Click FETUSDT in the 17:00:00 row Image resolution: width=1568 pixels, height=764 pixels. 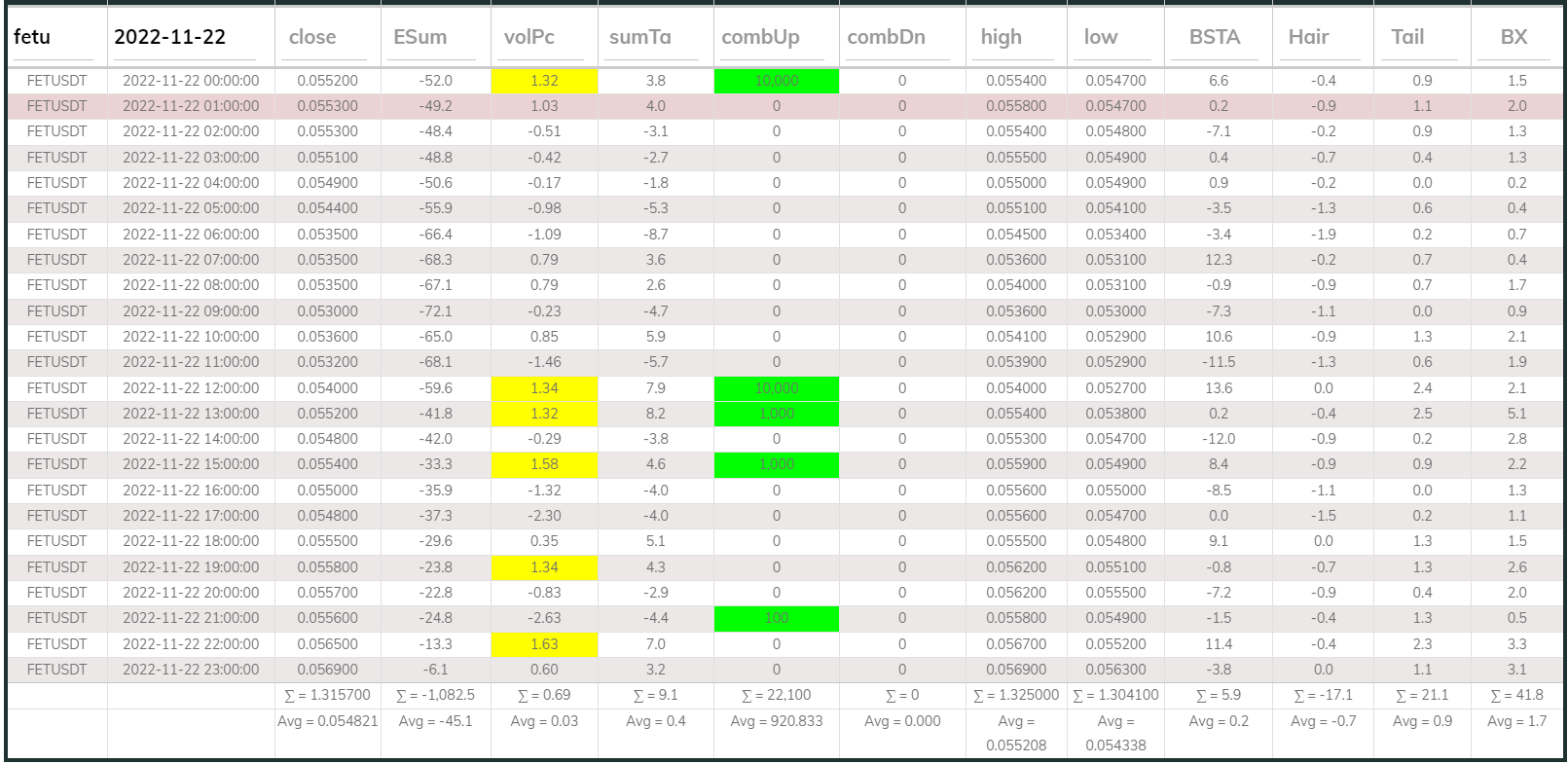[x=56, y=516]
